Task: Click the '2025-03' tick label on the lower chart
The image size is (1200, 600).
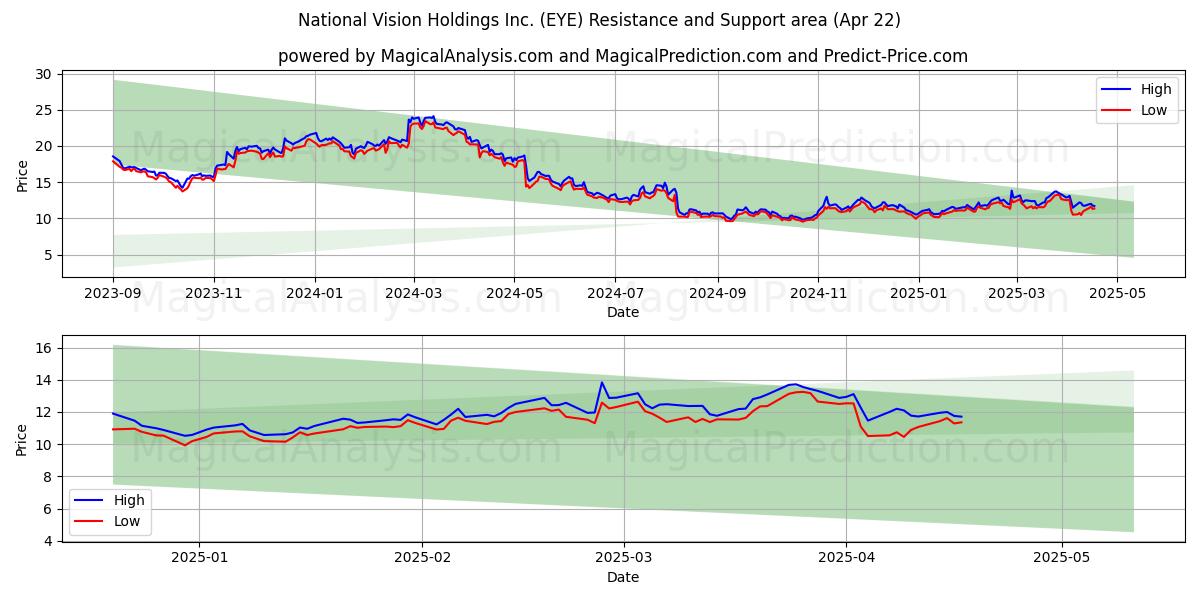Action: pos(624,558)
